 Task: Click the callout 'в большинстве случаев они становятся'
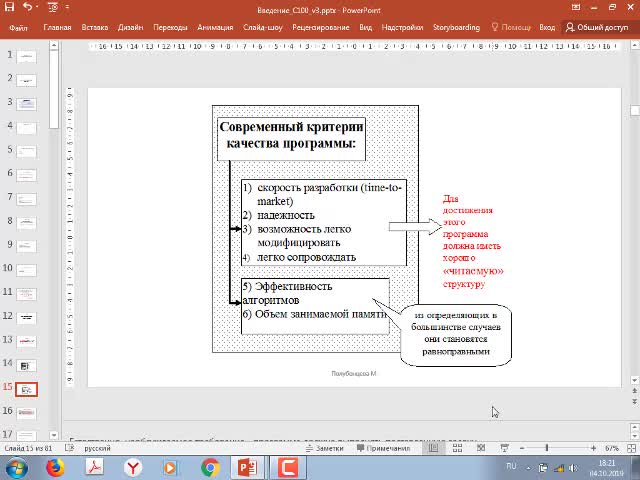[456, 333]
